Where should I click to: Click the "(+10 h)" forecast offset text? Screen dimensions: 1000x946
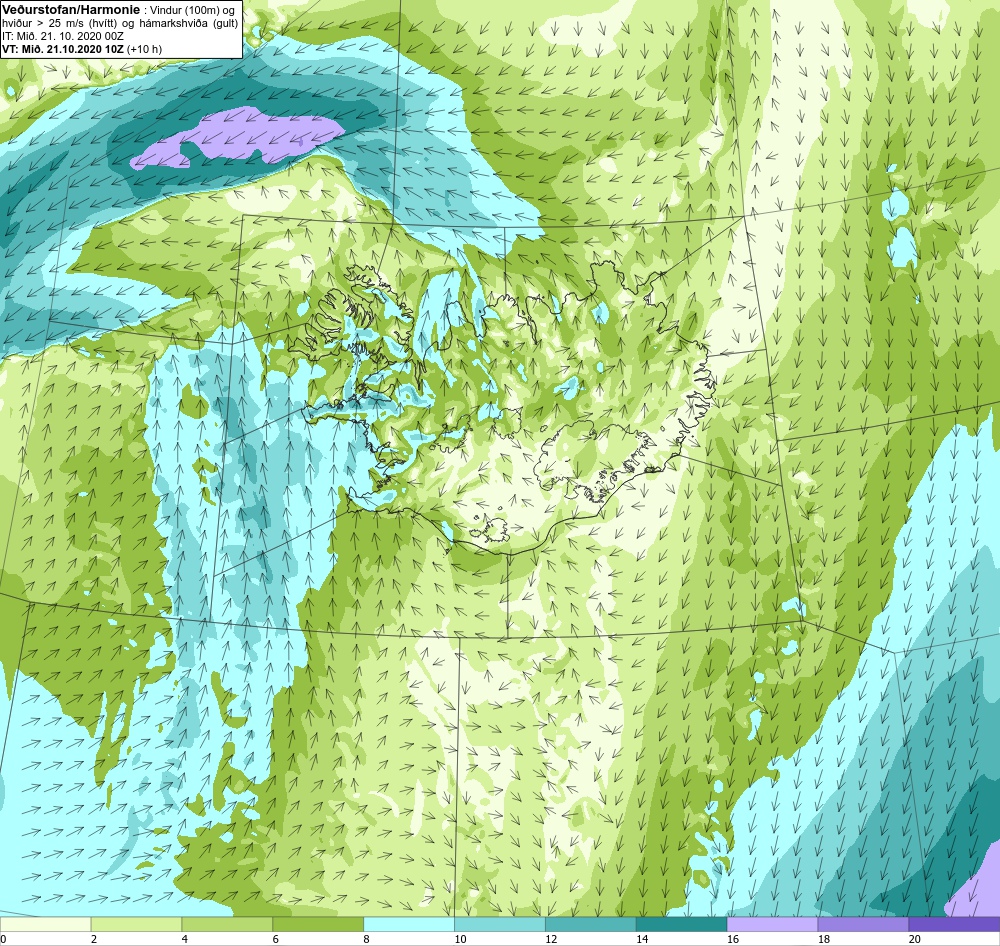(x=145, y=48)
